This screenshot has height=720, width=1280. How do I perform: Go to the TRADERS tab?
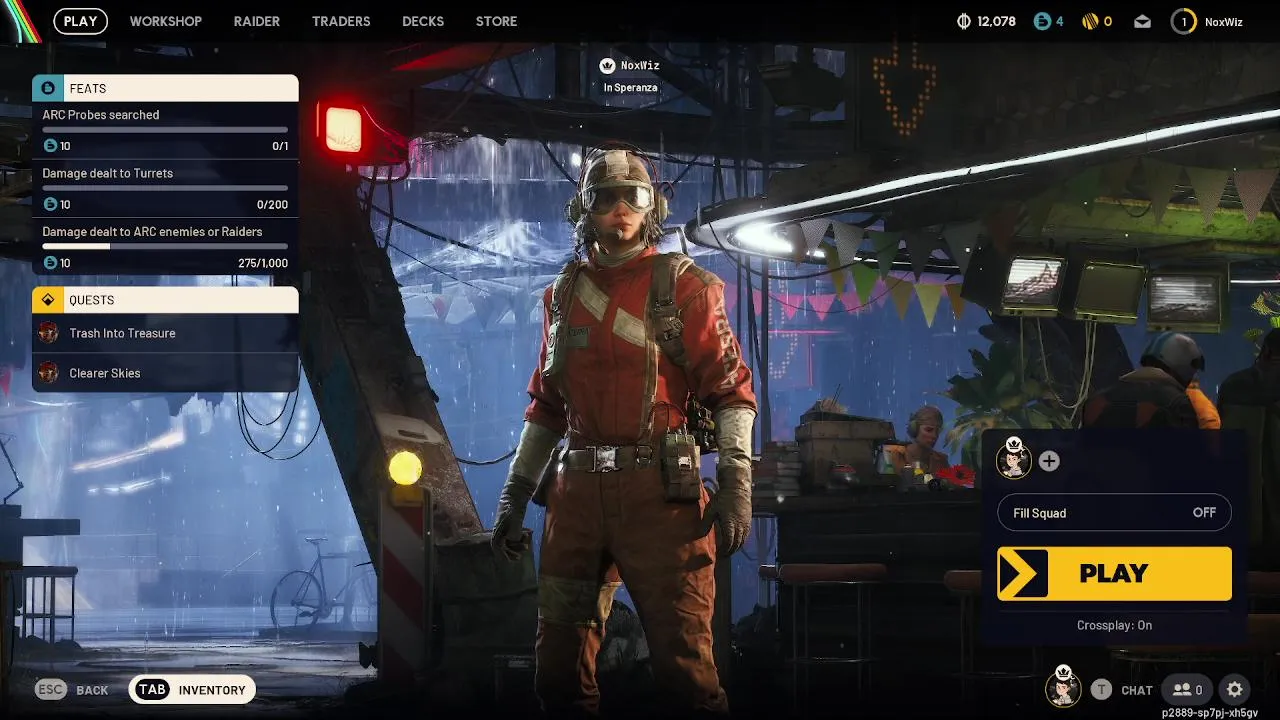(341, 21)
